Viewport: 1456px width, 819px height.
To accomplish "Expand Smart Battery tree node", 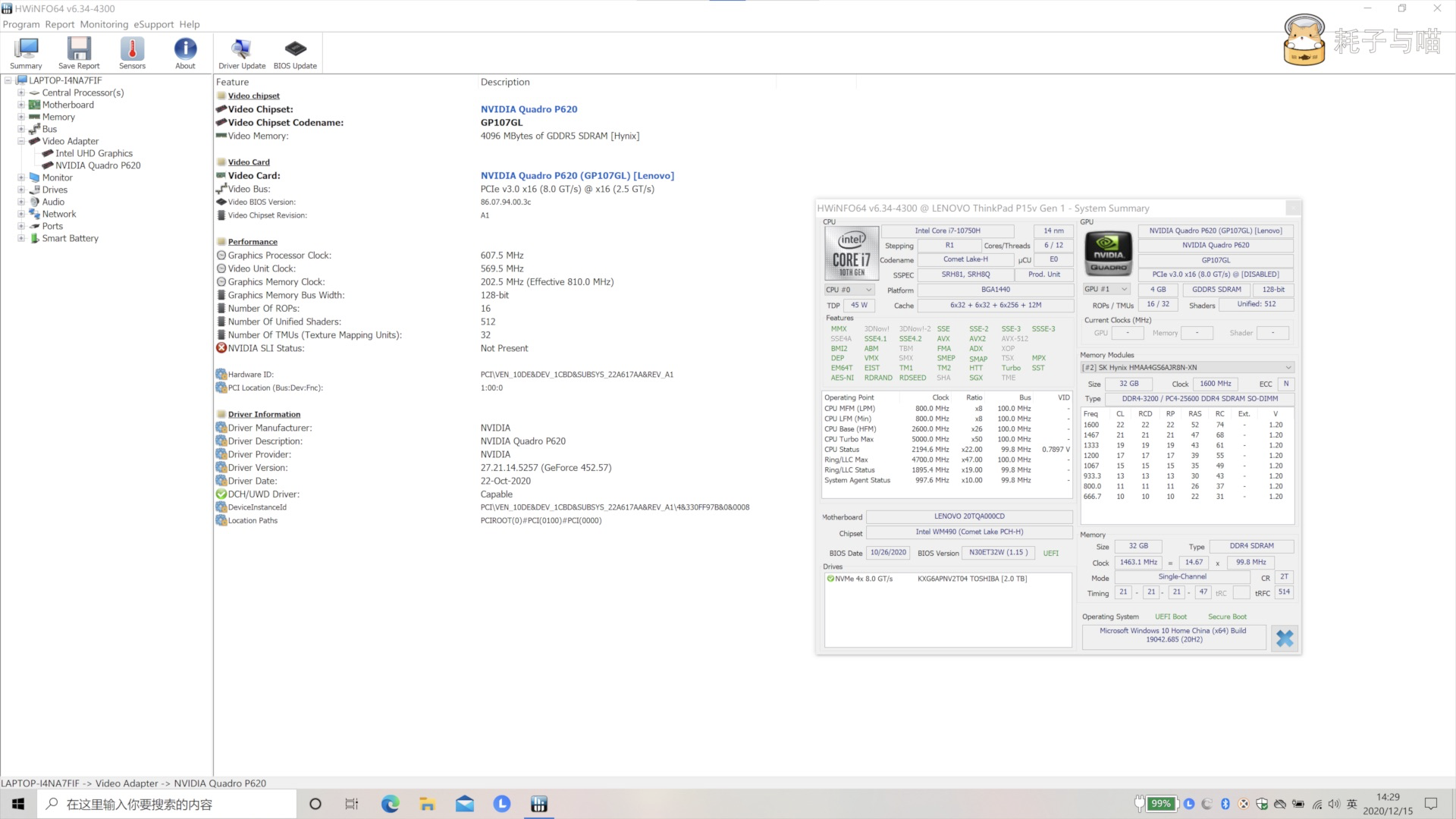I will (x=21, y=238).
